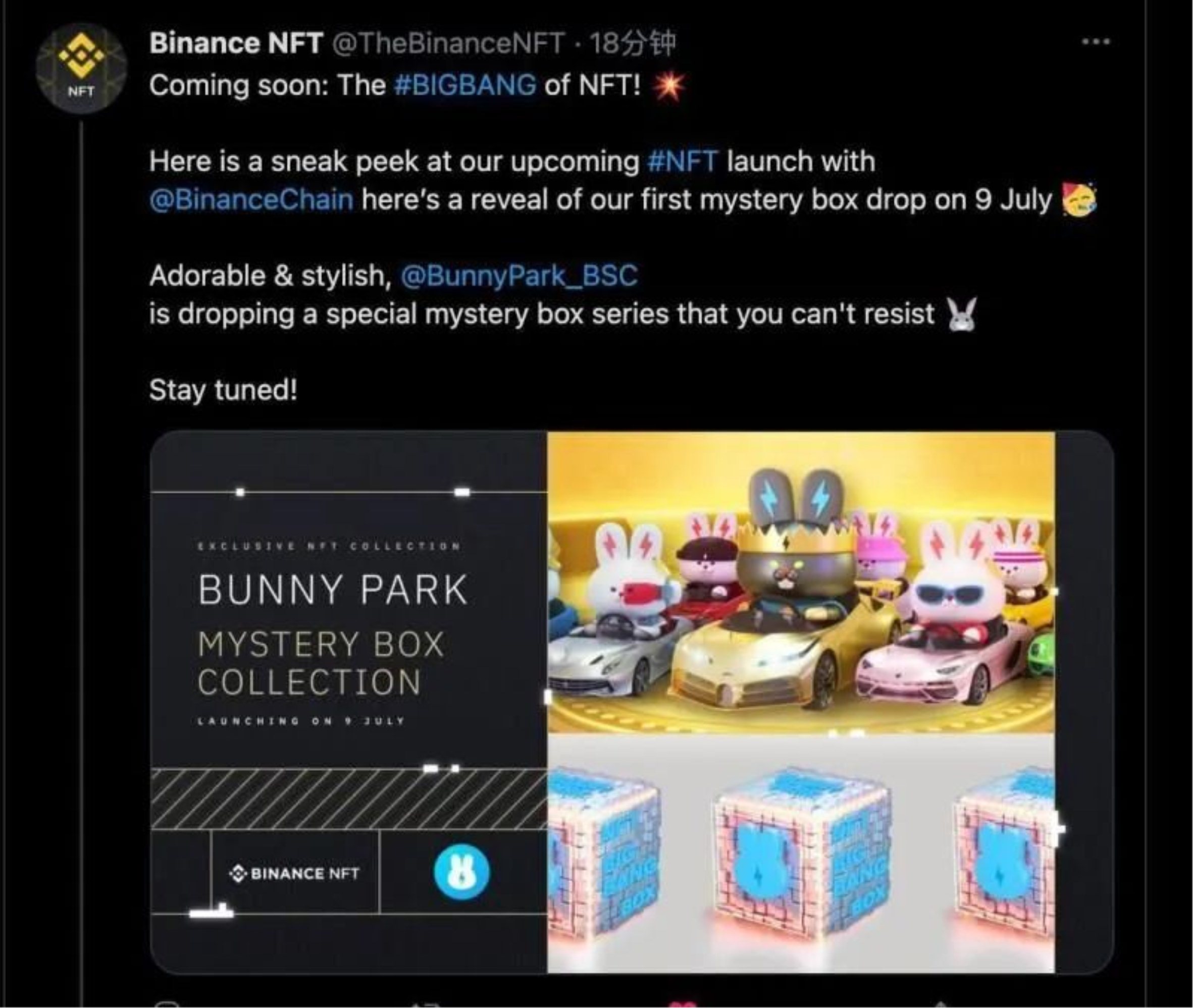Visit the @BinanceChain mention
This screenshot has height=1008, width=1193.
[x=251, y=200]
